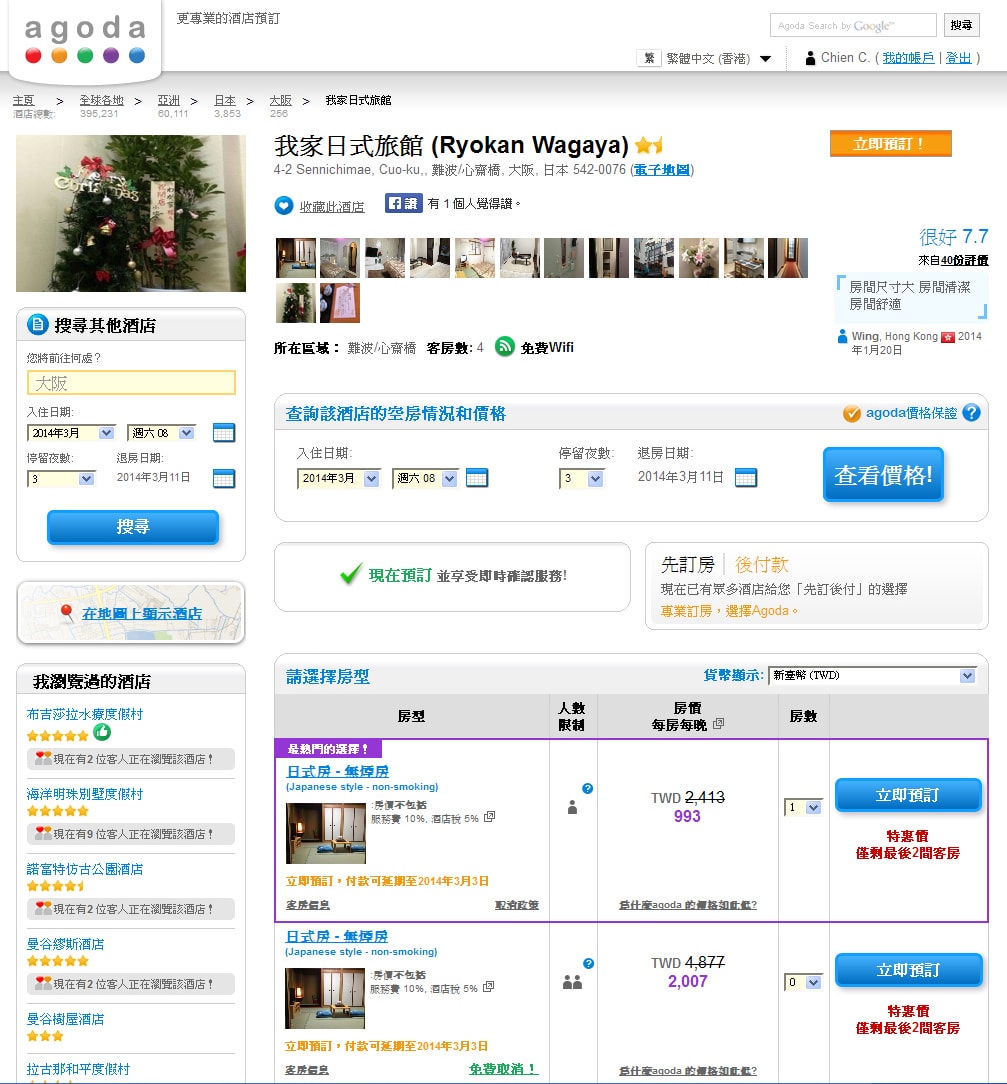Click the map pin icon in the map box
The width and height of the screenshot is (1007, 1084).
click(66, 613)
